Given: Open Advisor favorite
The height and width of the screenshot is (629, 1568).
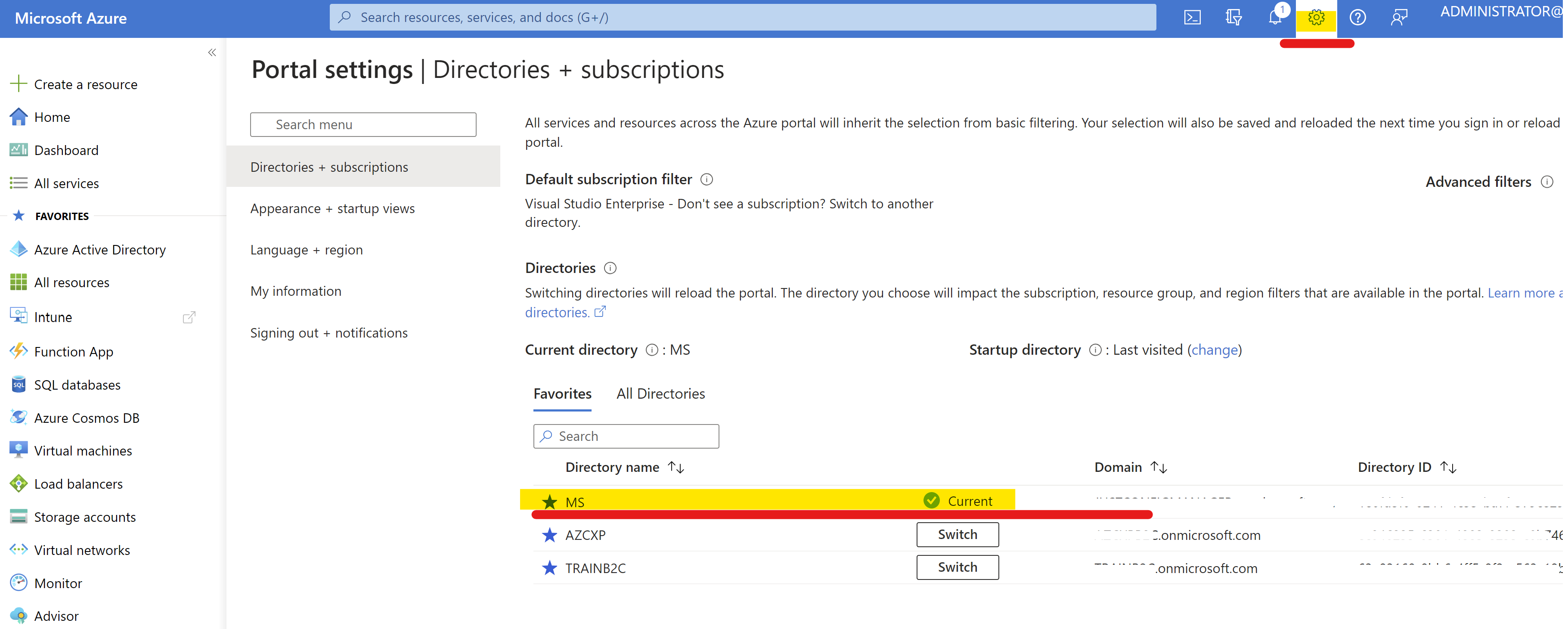Looking at the screenshot, I should pyautogui.click(x=56, y=616).
